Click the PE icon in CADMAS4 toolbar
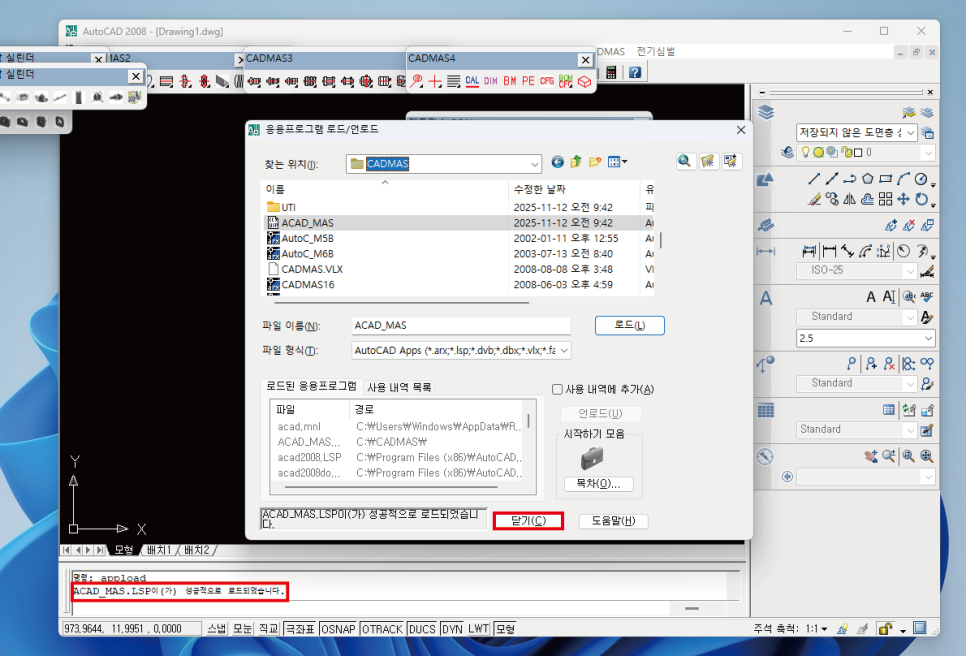Viewport: 966px width, 656px height. pos(528,81)
